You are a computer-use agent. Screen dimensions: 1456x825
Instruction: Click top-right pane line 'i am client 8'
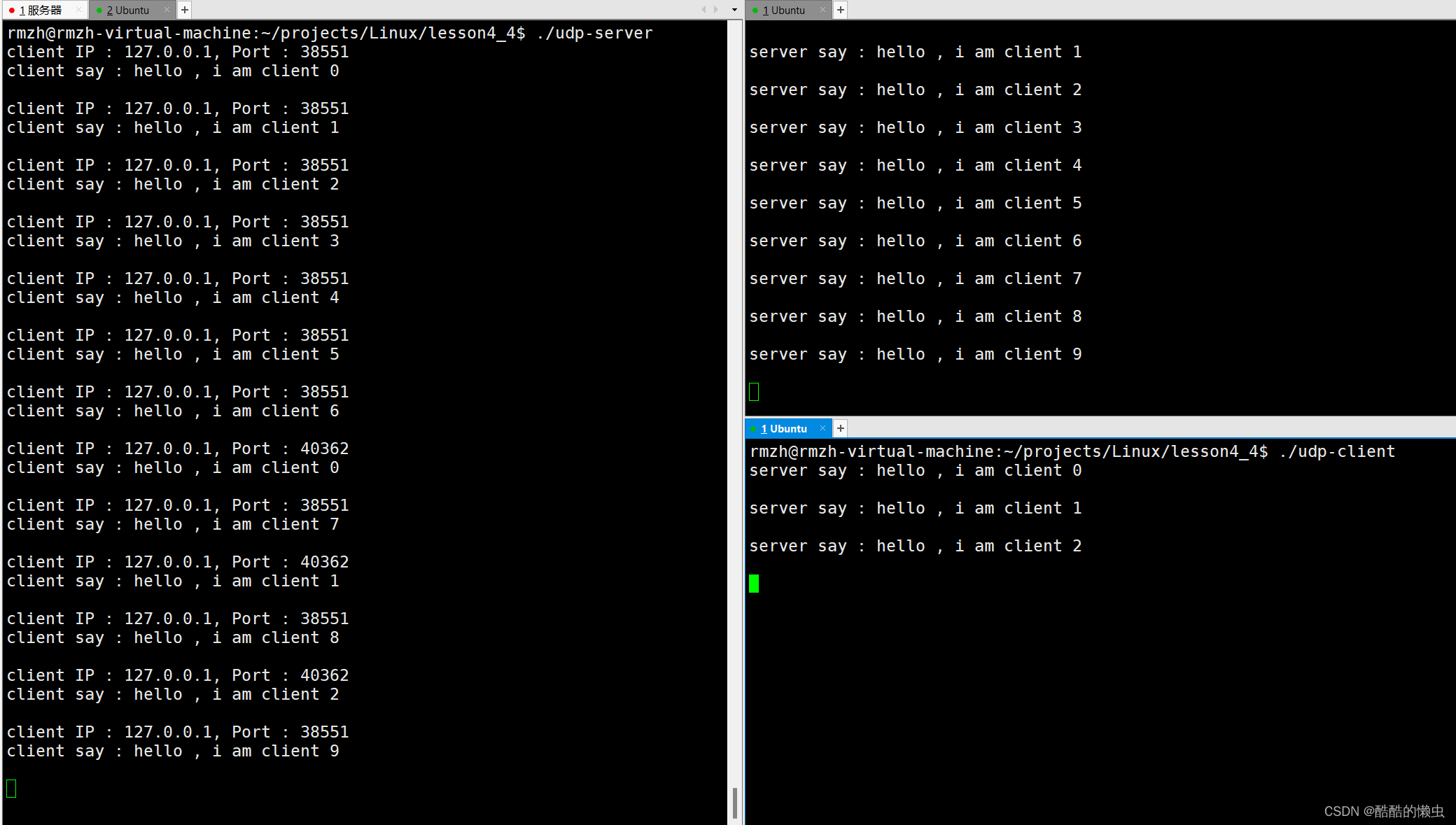916,316
